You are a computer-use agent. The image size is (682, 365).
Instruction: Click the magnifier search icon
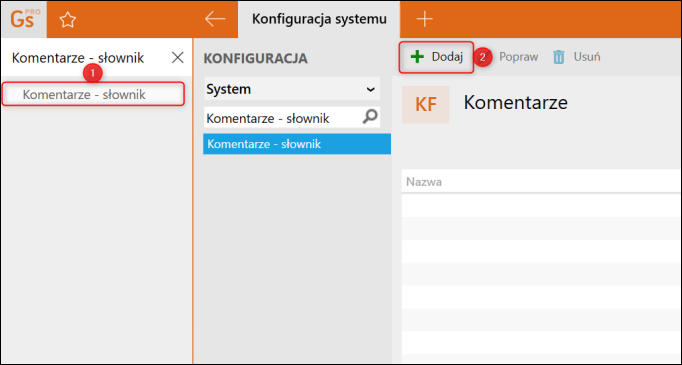[x=370, y=117]
